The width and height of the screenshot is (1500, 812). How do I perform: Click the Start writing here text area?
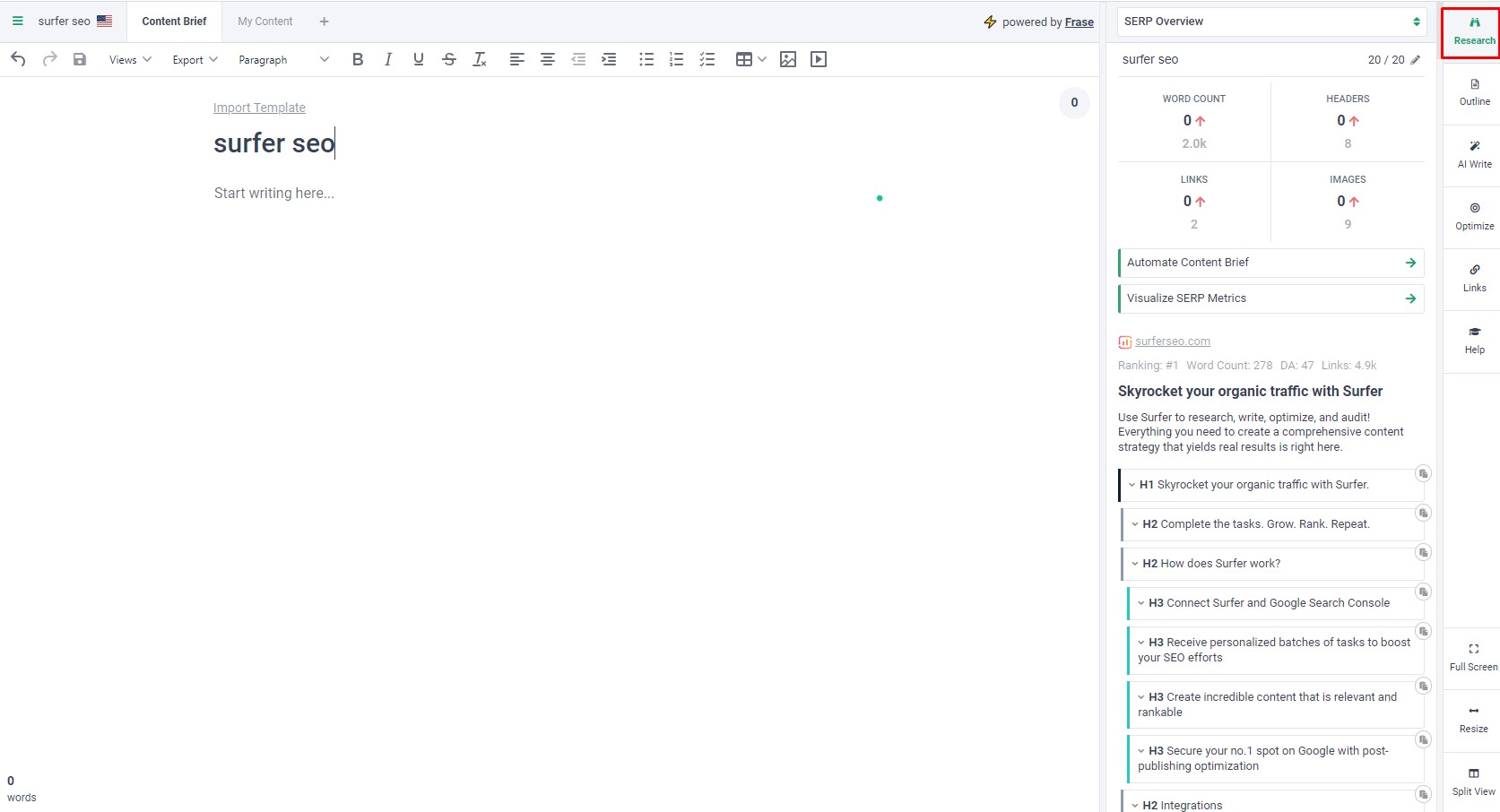pyautogui.click(x=274, y=194)
